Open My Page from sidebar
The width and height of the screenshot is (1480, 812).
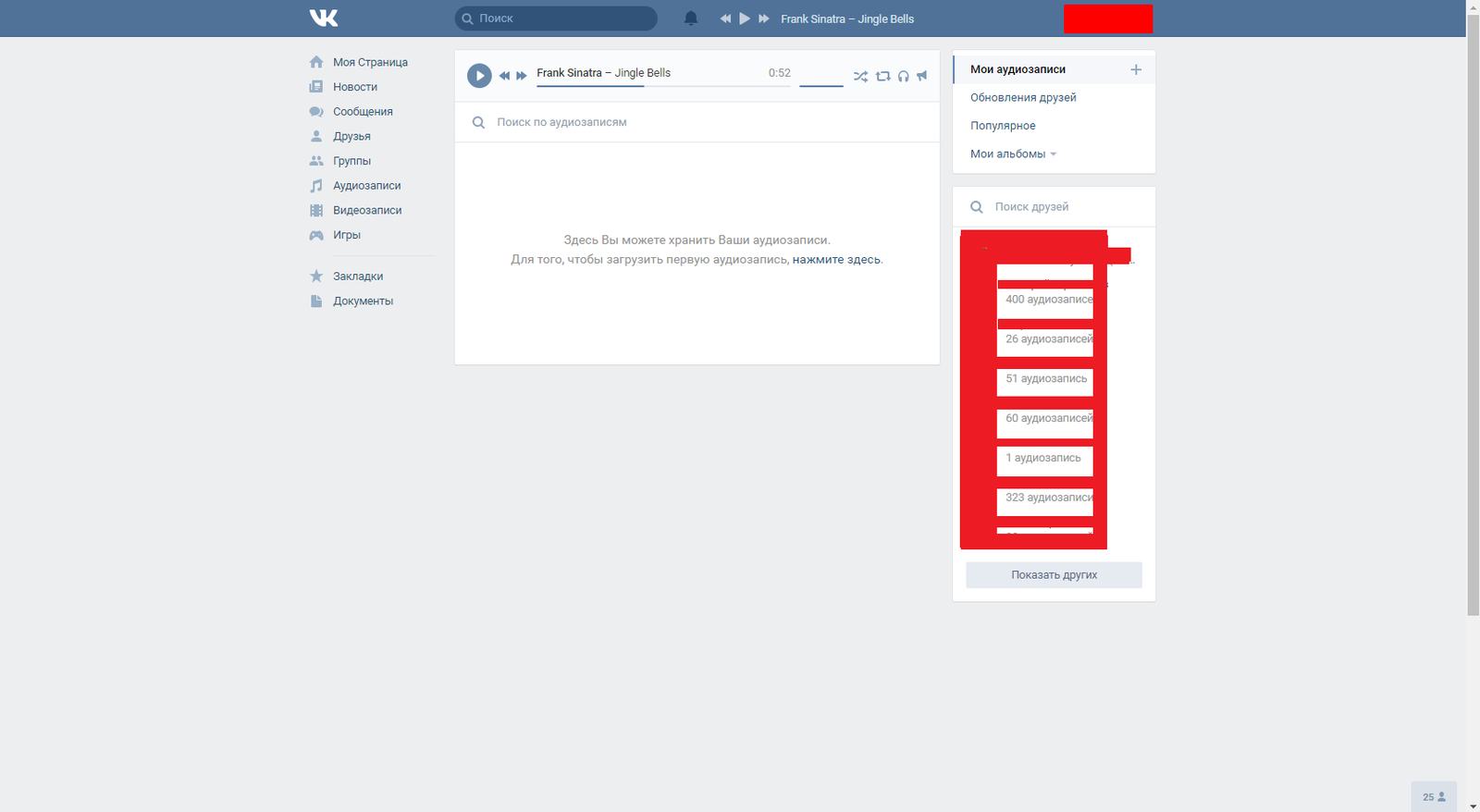pos(371,62)
